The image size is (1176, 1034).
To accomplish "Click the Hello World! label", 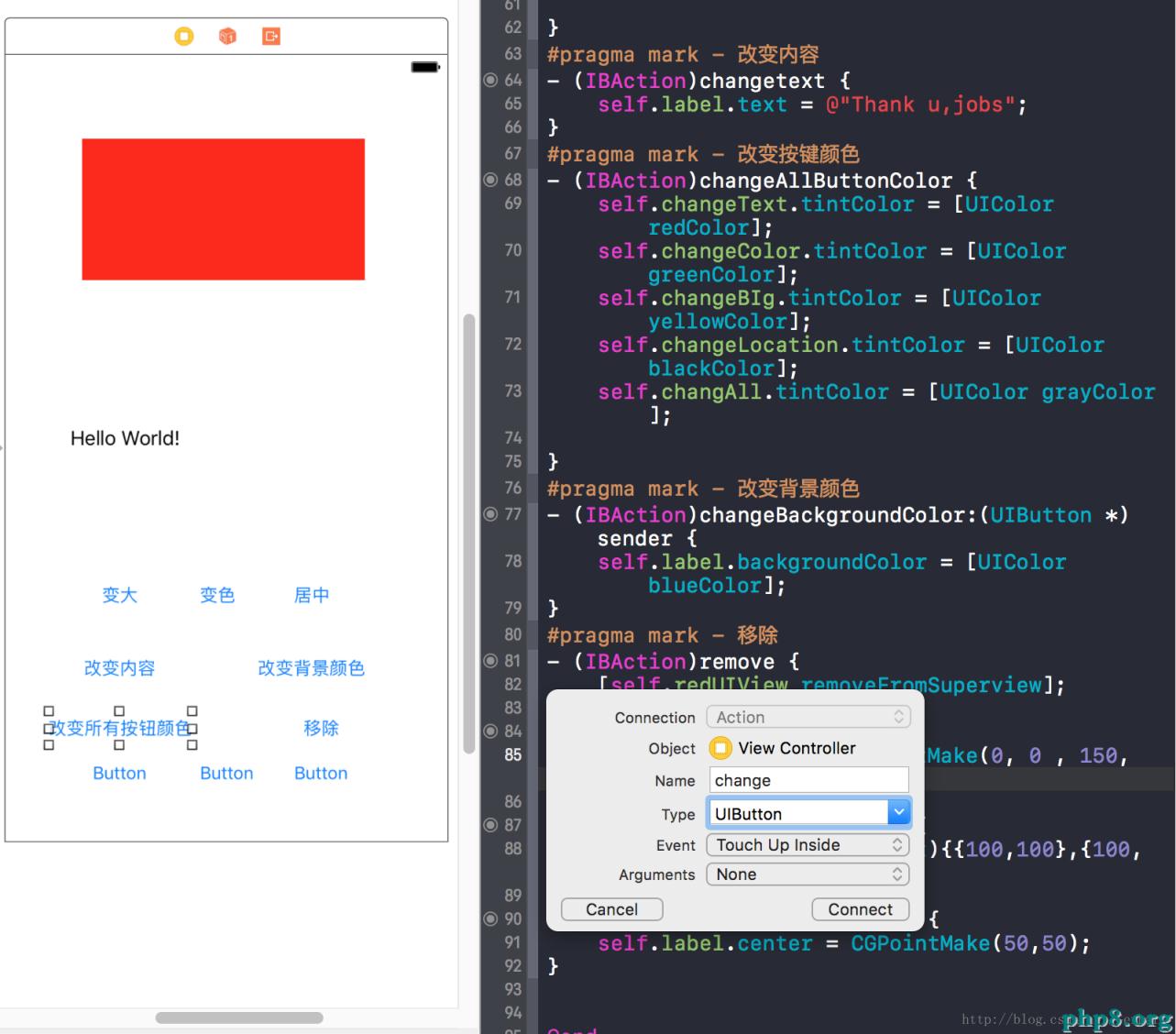I will [x=125, y=438].
